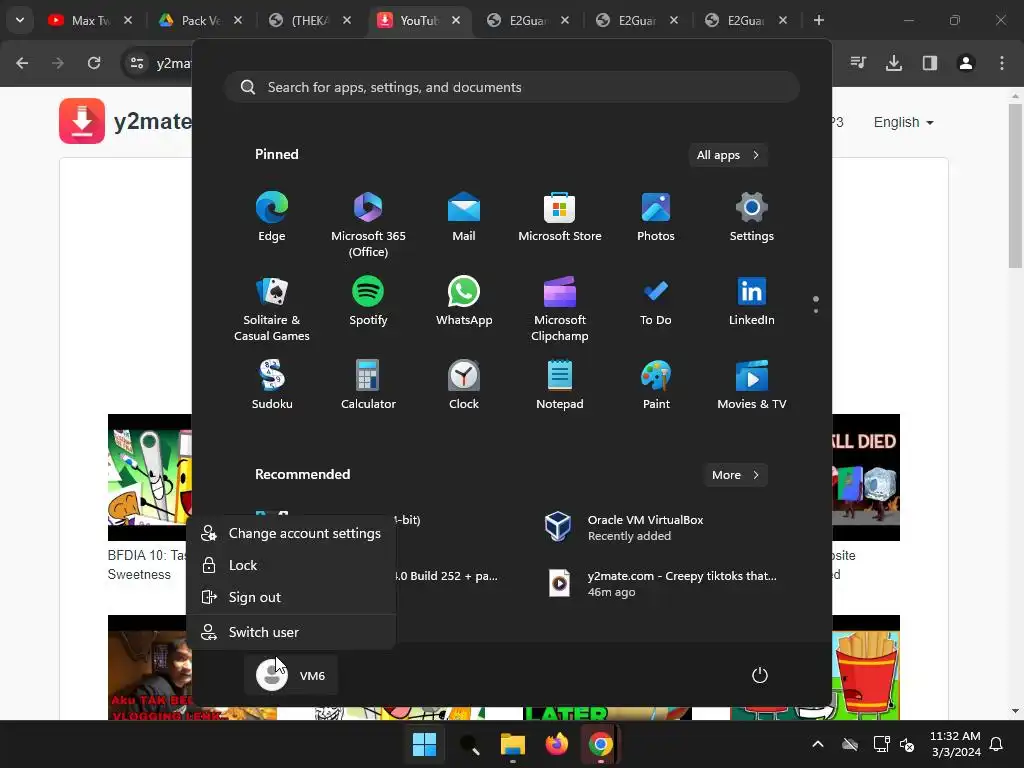Click the Start menu search field

[512, 87]
